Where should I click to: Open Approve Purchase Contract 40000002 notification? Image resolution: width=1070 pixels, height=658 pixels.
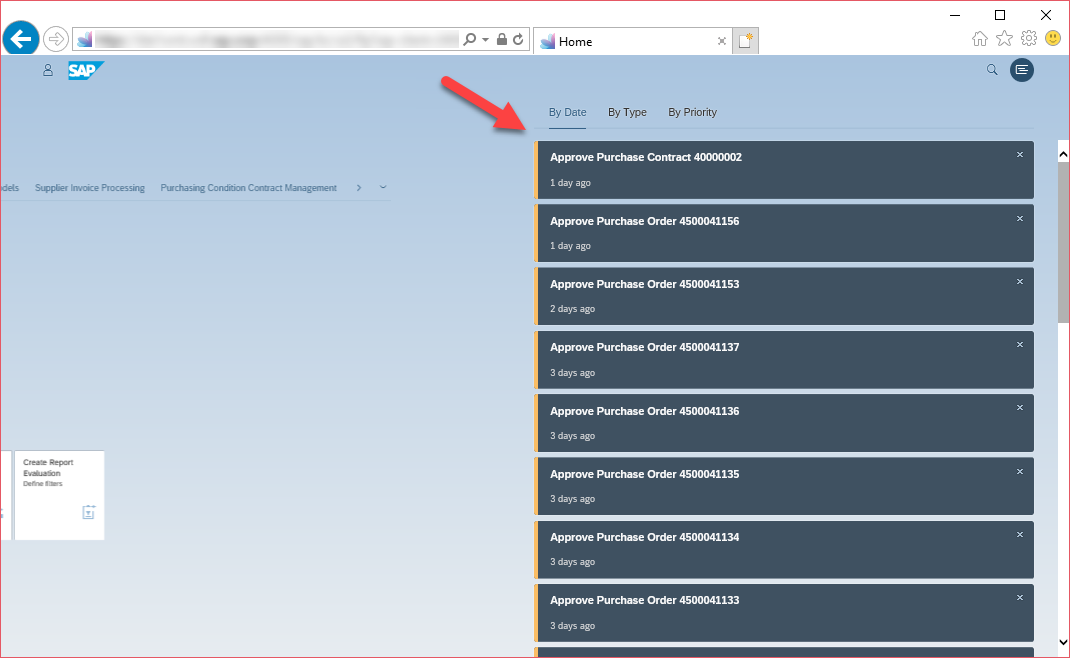[784, 170]
